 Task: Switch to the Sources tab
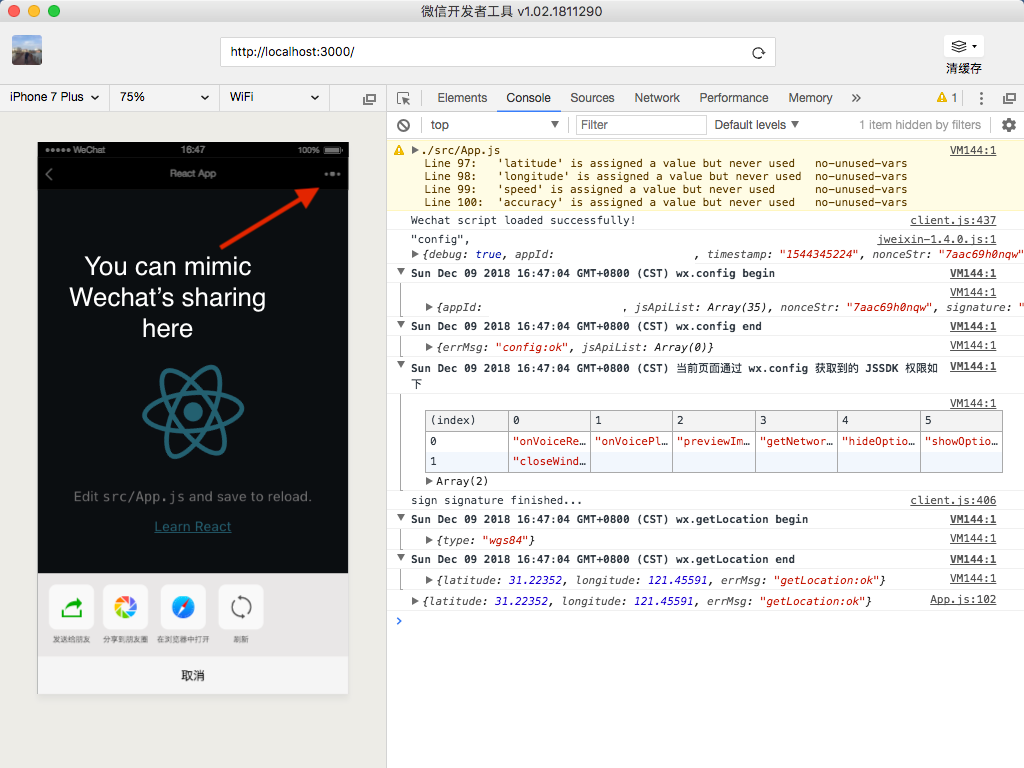click(592, 98)
